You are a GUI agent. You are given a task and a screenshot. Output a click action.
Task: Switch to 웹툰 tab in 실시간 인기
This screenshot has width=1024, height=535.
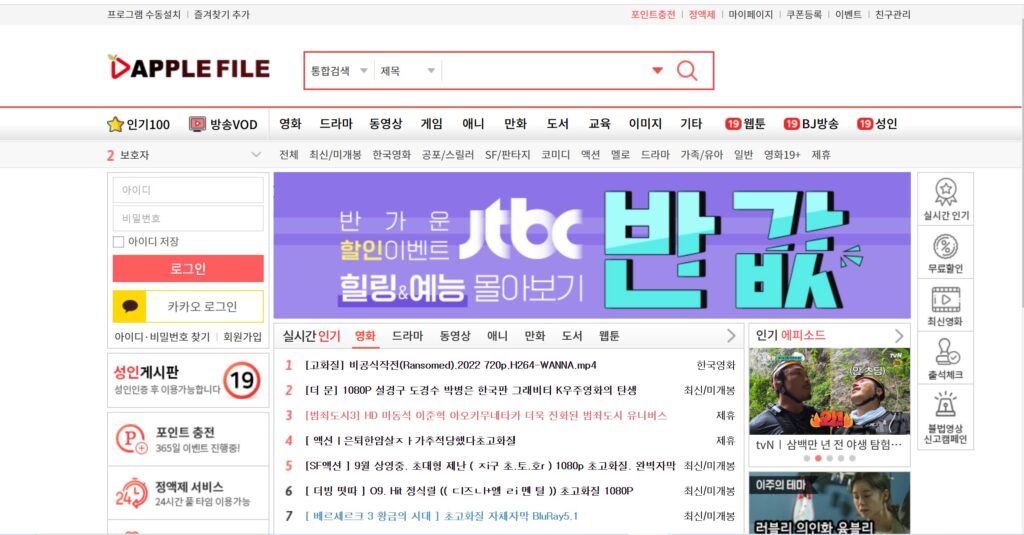coord(609,336)
